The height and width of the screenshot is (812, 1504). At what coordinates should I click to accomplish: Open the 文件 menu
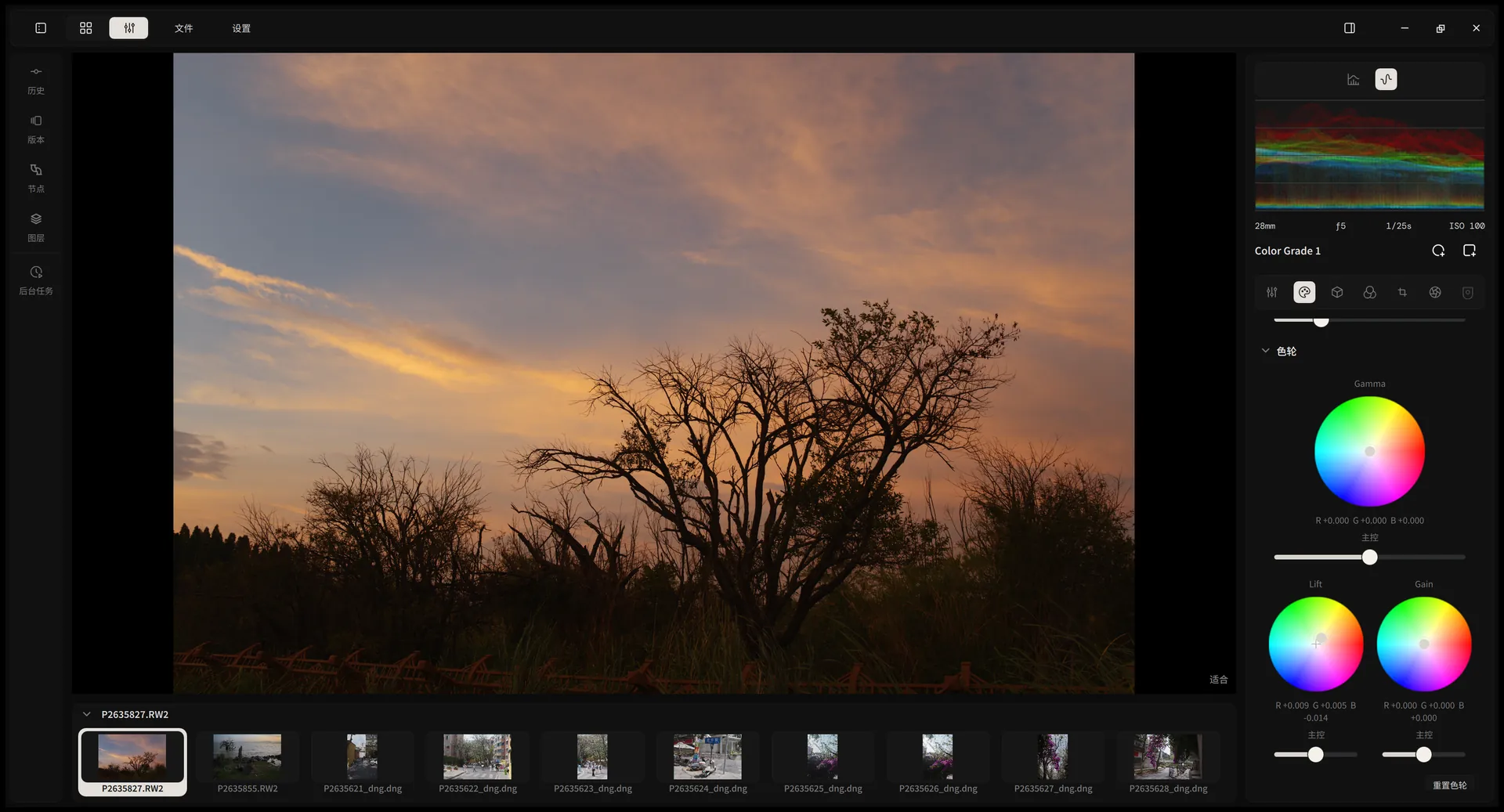(184, 28)
